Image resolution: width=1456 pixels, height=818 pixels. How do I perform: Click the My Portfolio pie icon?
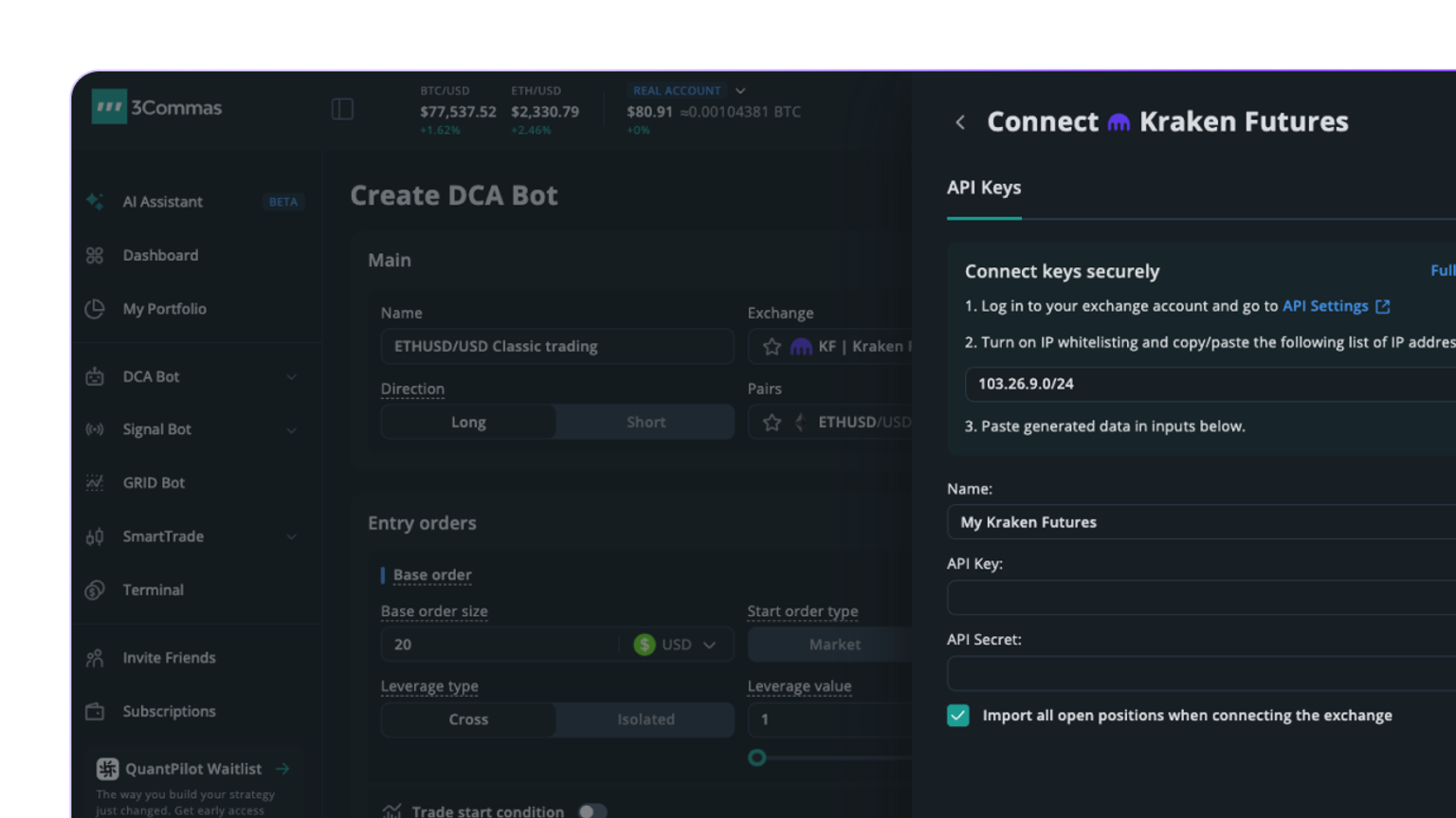tap(95, 309)
